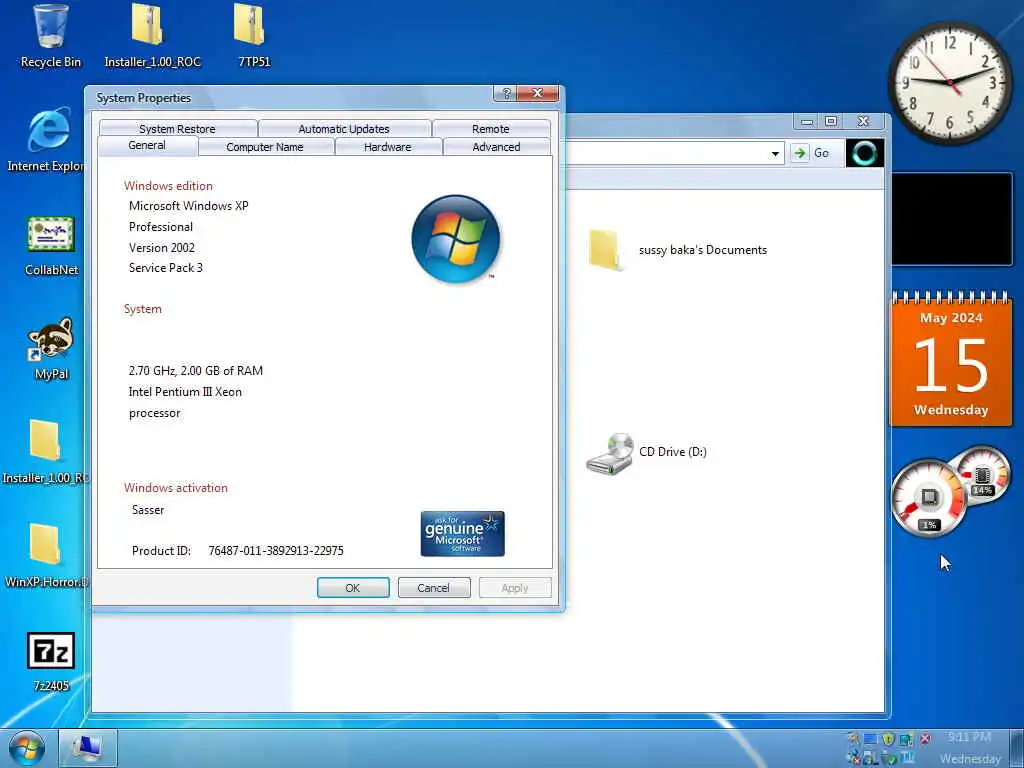
Task: Click the 'sussy baka's Documents' label
Action: pyautogui.click(x=703, y=250)
